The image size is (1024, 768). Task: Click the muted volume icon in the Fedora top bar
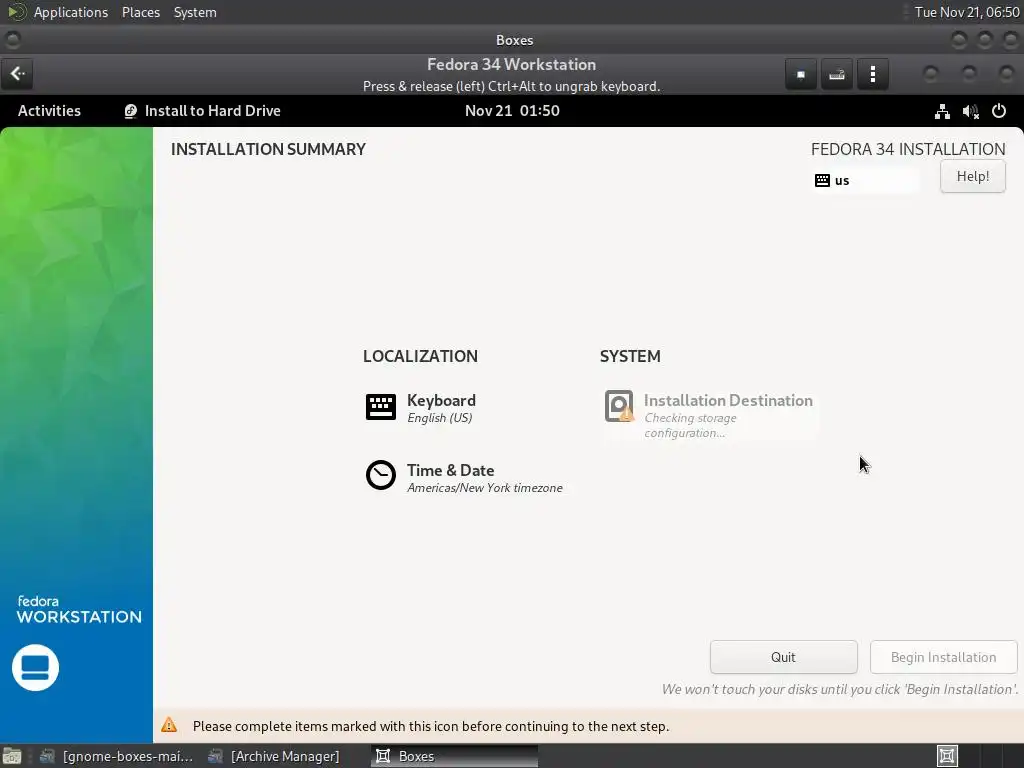click(x=970, y=112)
